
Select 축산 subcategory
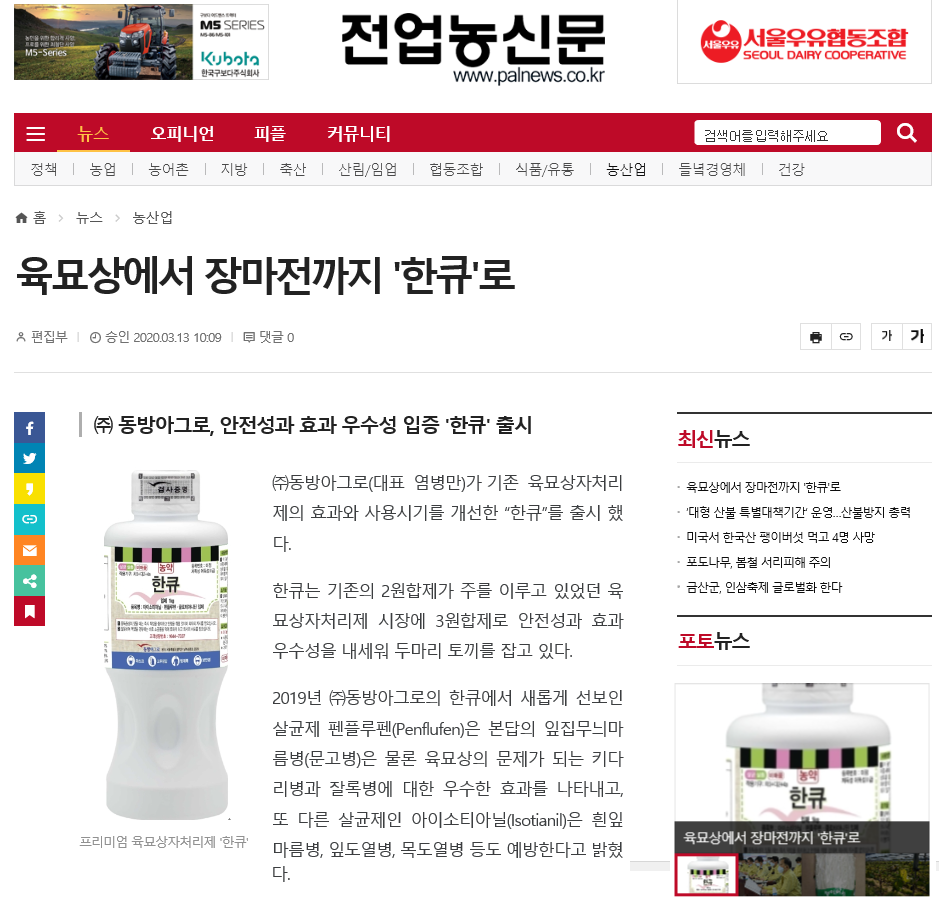click(293, 169)
